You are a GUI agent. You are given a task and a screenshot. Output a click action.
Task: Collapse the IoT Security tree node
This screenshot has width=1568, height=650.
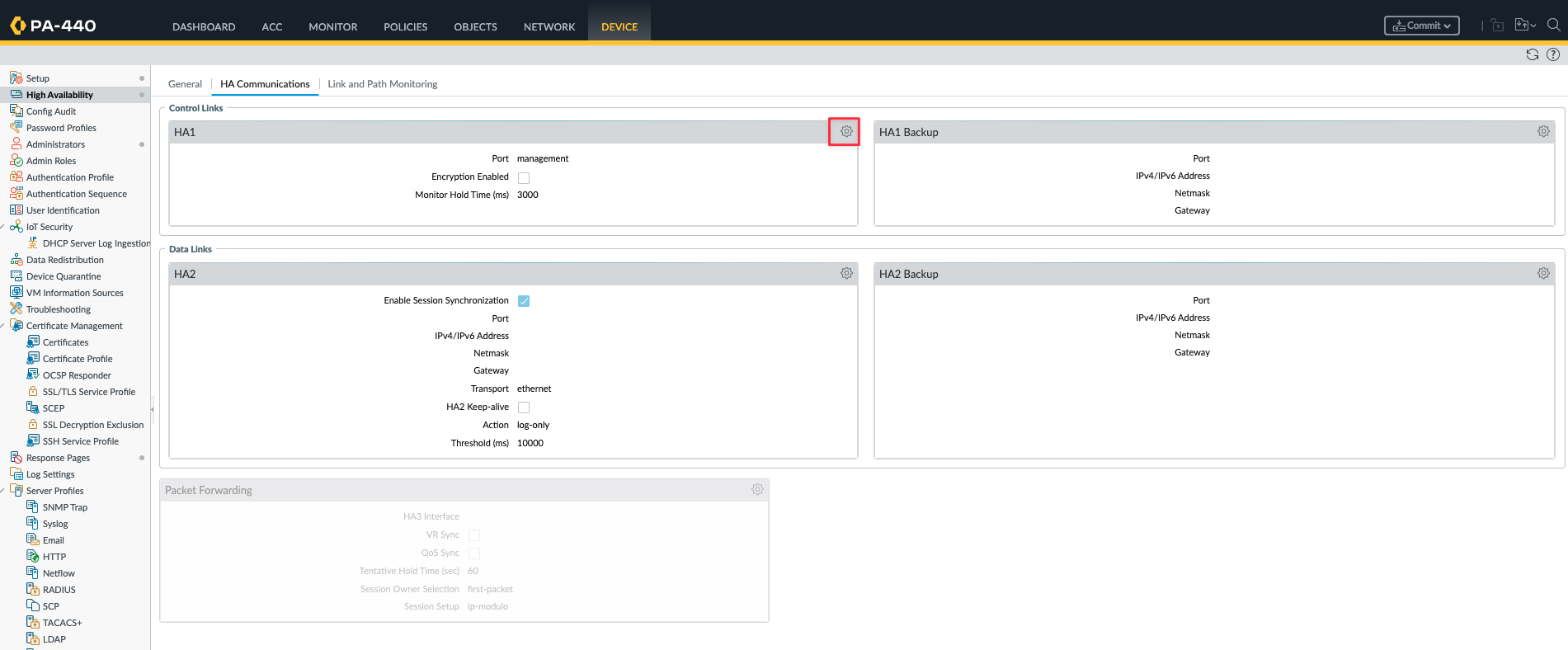point(3,226)
